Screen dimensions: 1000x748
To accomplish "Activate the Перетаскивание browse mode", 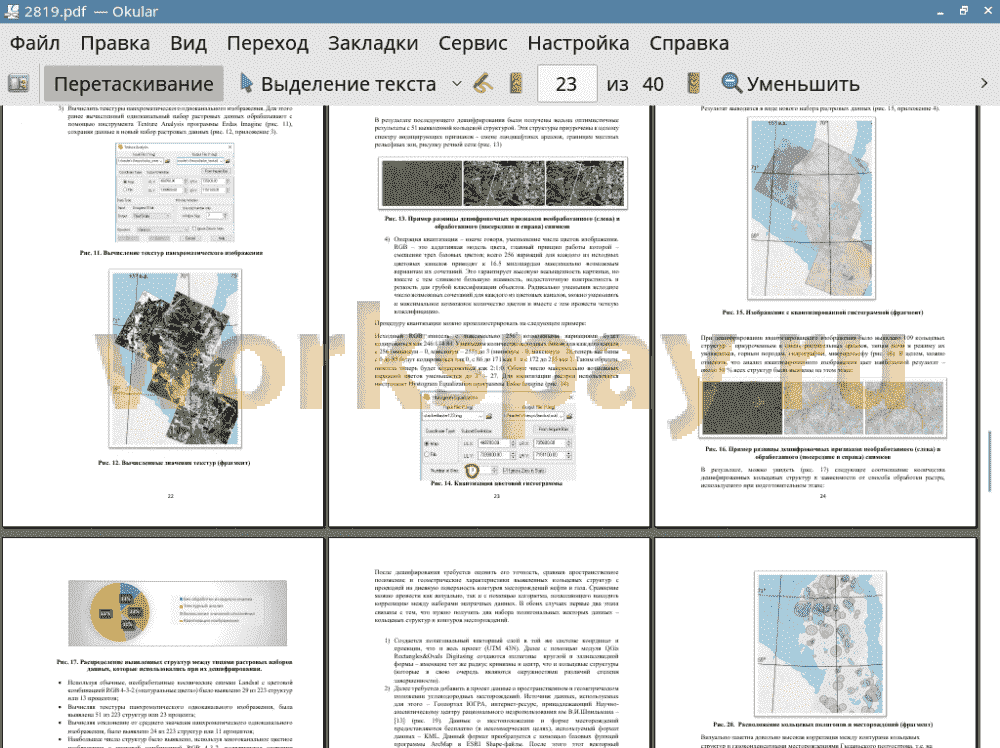I will click(x=134, y=84).
